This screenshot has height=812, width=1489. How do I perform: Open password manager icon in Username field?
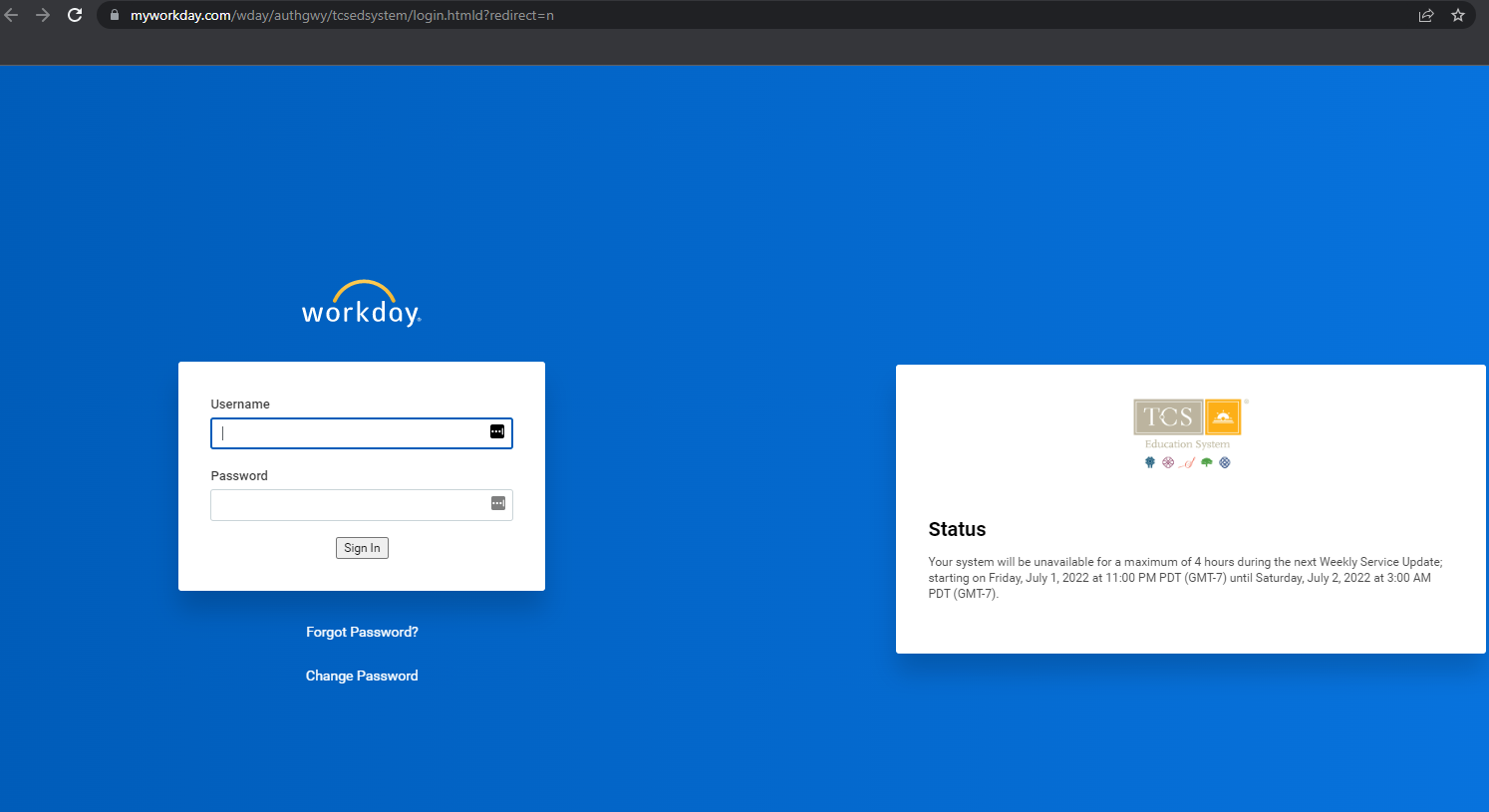coord(497,431)
